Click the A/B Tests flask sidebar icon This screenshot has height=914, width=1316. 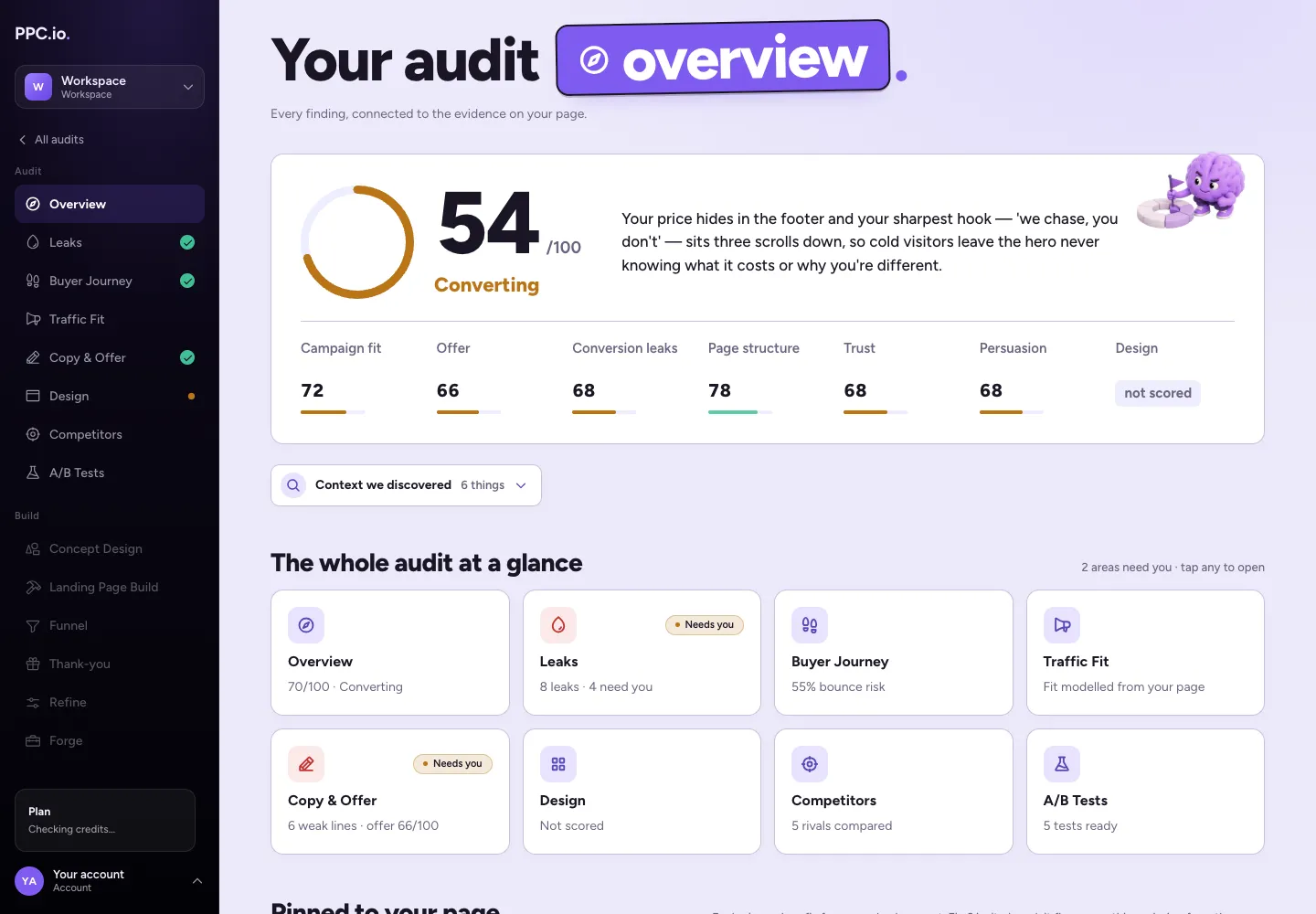click(x=33, y=473)
